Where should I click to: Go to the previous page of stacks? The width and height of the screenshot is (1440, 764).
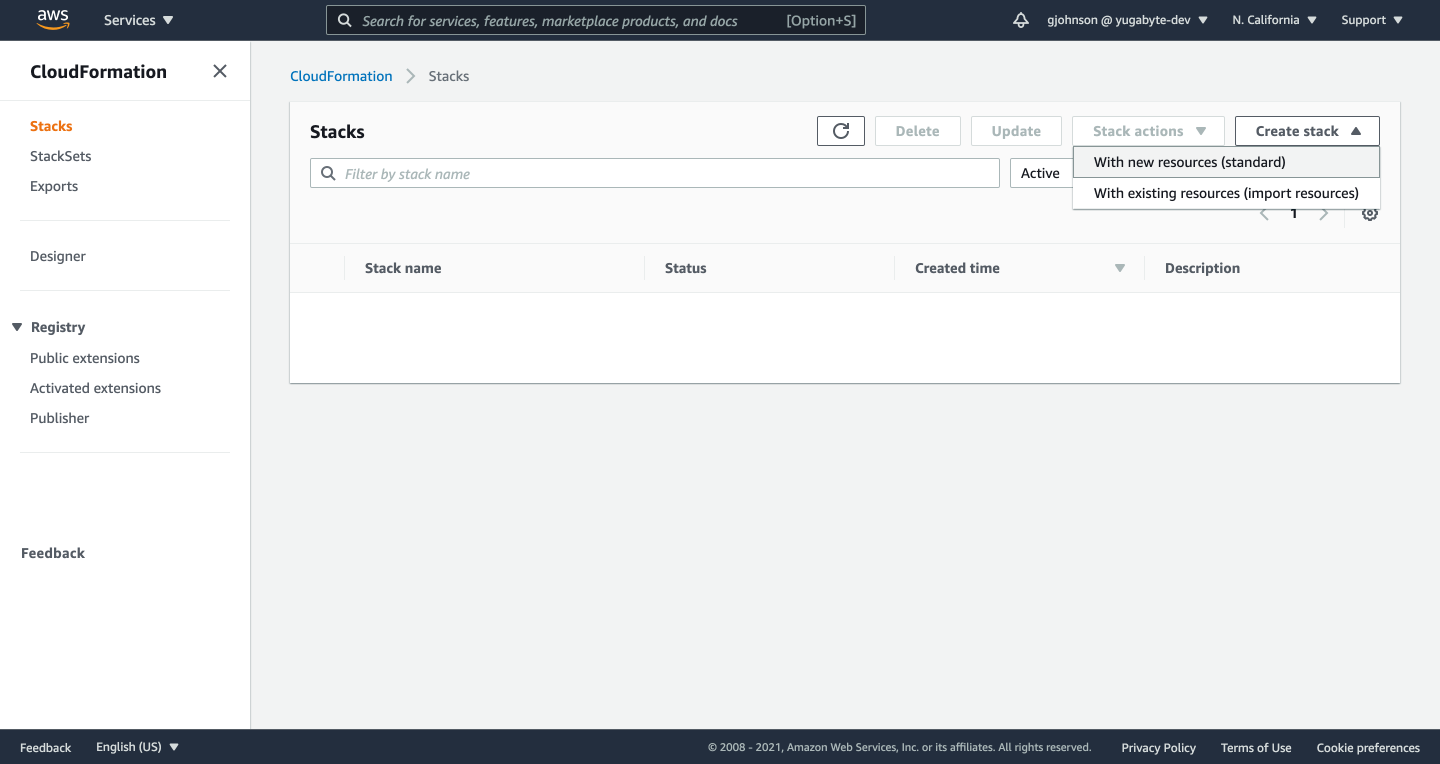pyautogui.click(x=1263, y=213)
